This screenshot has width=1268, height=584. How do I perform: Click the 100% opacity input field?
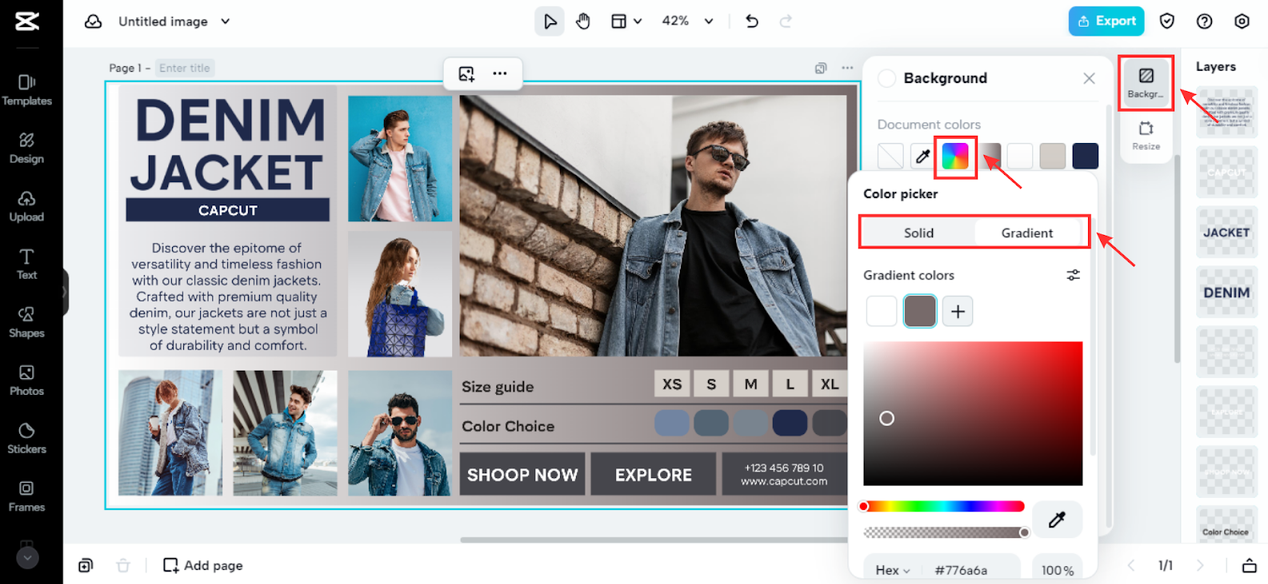(x=1057, y=570)
